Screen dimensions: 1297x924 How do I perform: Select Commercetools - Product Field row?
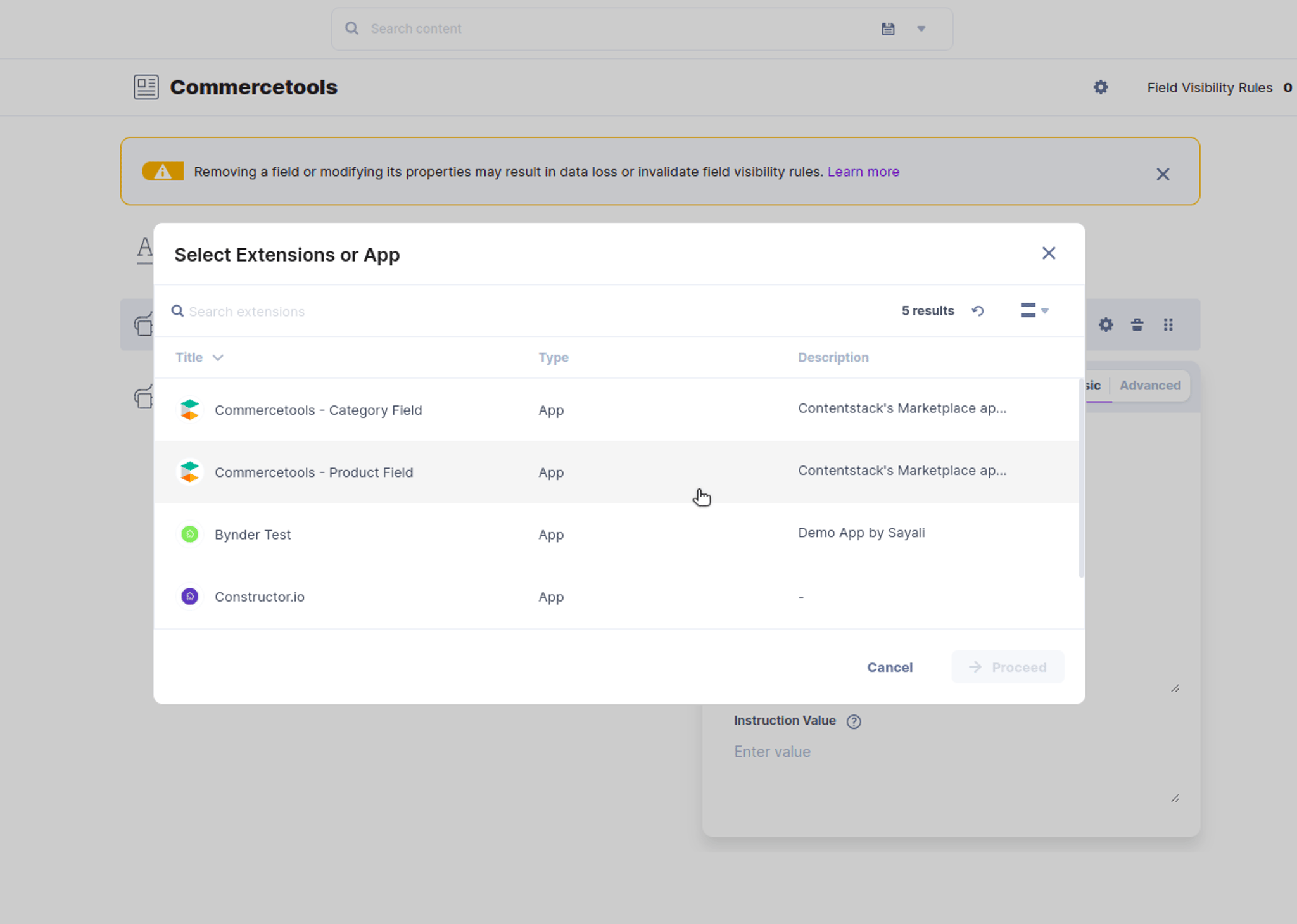tap(616, 472)
